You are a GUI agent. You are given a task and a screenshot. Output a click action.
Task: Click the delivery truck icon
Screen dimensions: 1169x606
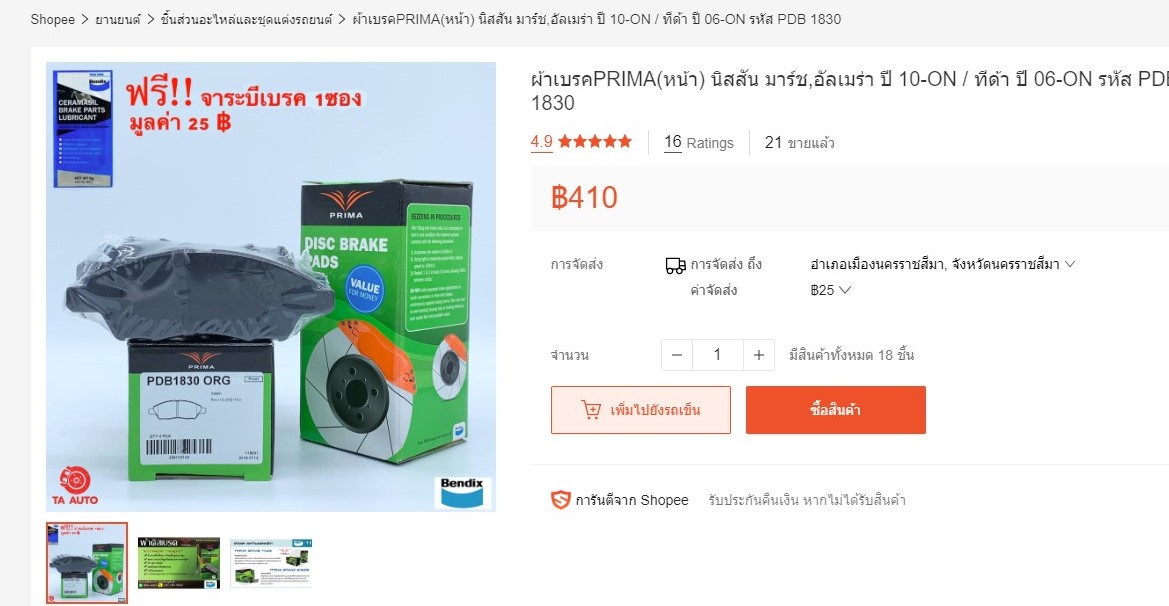click(675, 265)
